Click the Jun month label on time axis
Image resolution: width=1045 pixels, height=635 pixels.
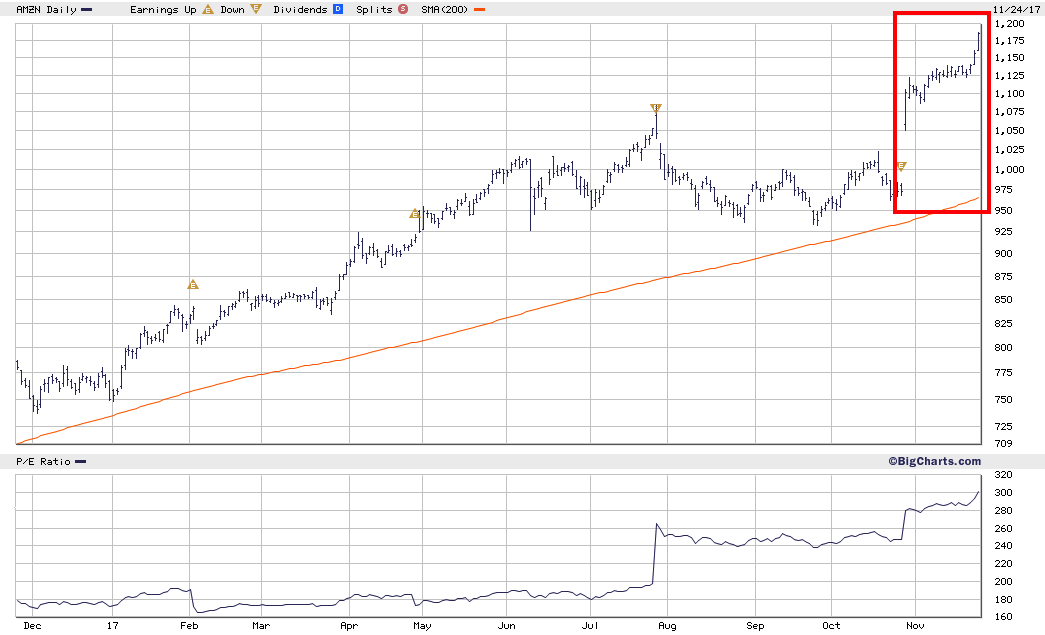[507, 626]
